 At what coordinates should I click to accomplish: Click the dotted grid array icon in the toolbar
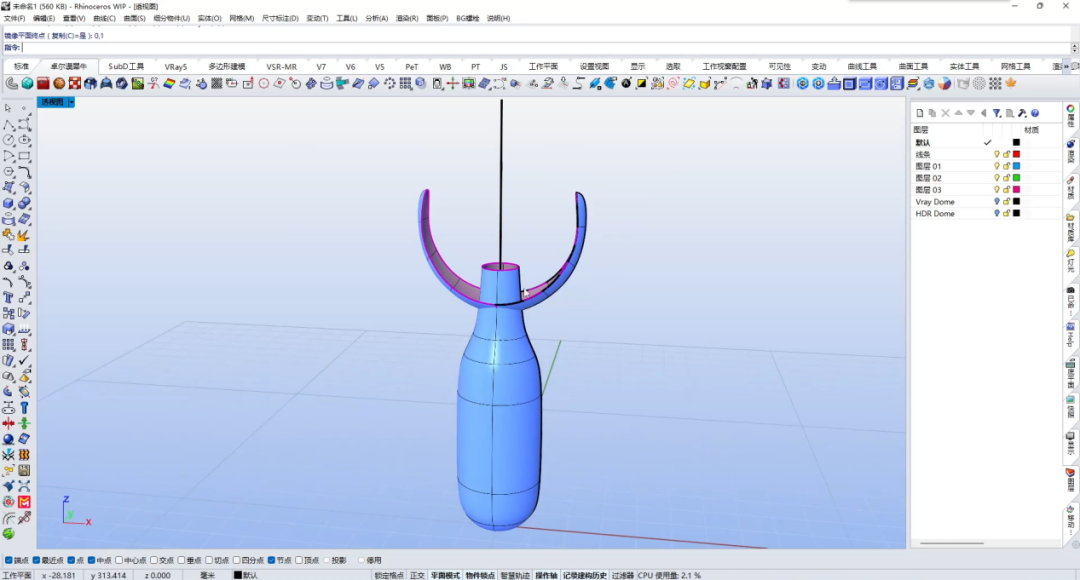tap(995, 83)
